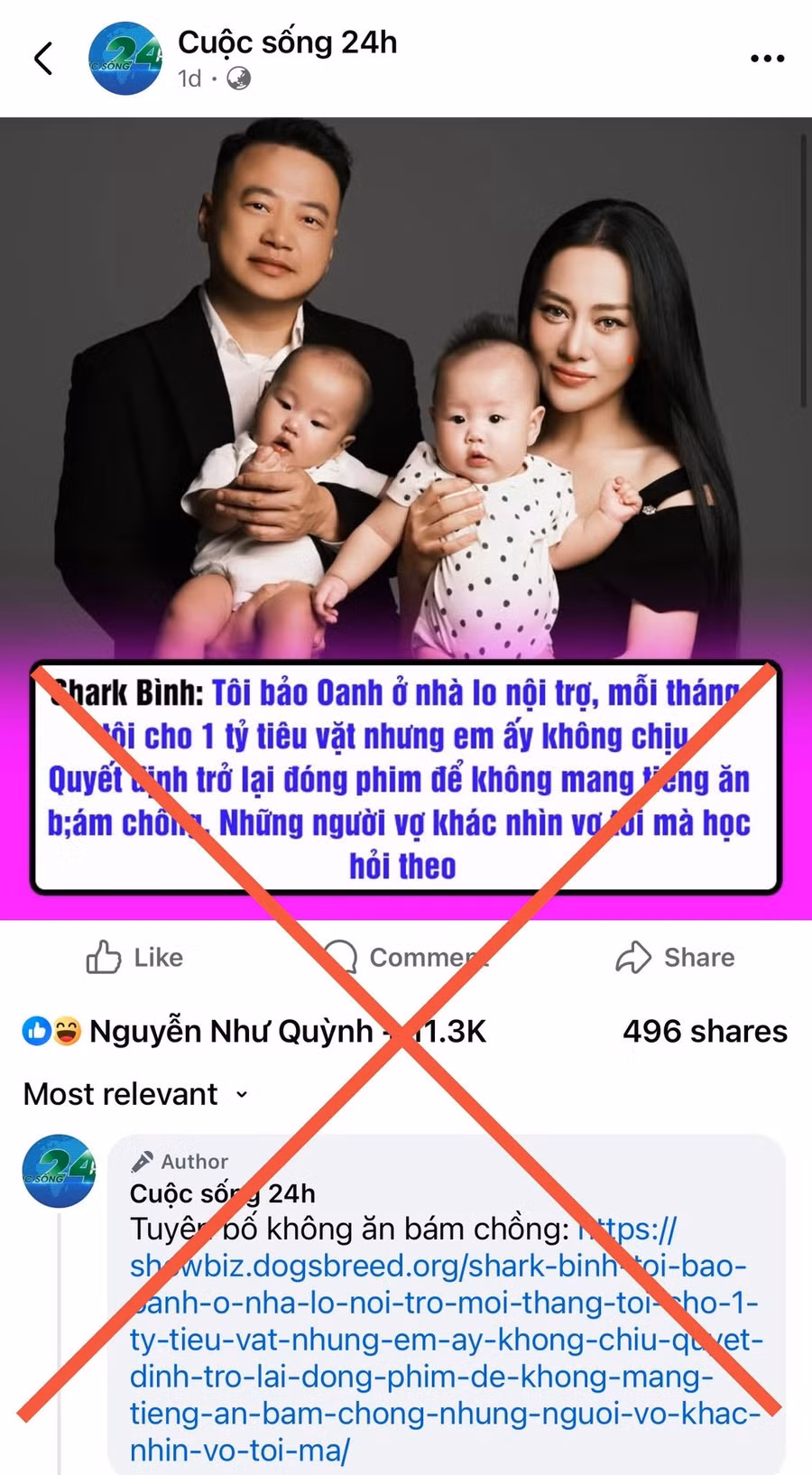Click the Shark Bình quote caption banner
This screenshot has height=1475, width=812.
405,778
